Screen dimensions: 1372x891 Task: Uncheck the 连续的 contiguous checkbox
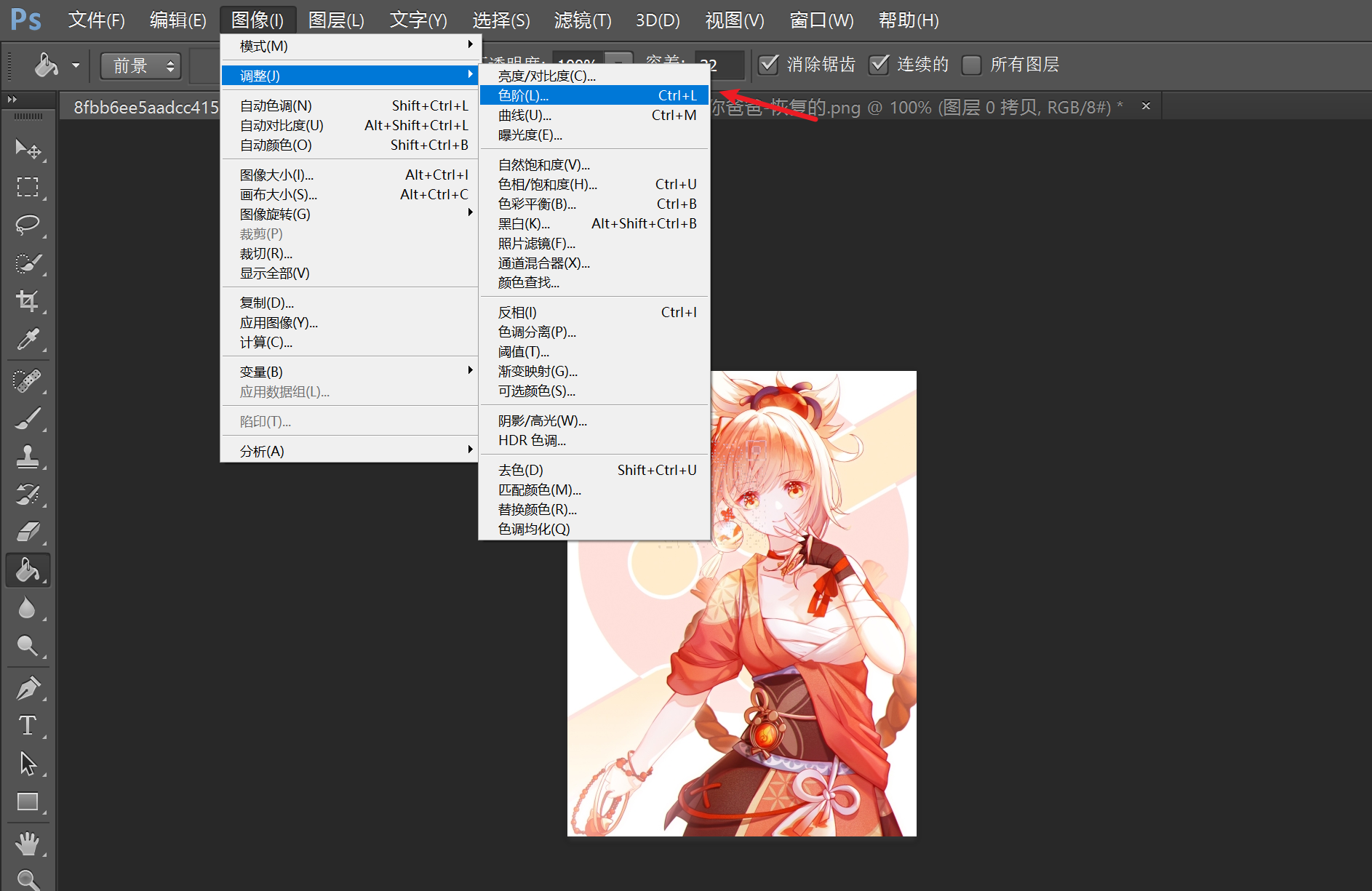(879, 65)
